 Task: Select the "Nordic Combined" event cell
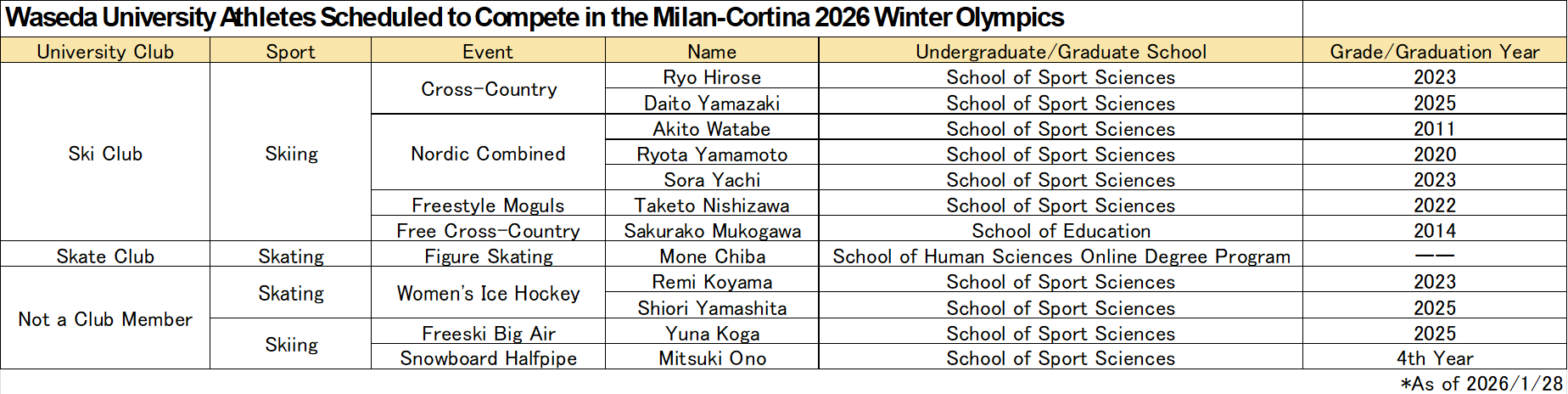point(488,154)
